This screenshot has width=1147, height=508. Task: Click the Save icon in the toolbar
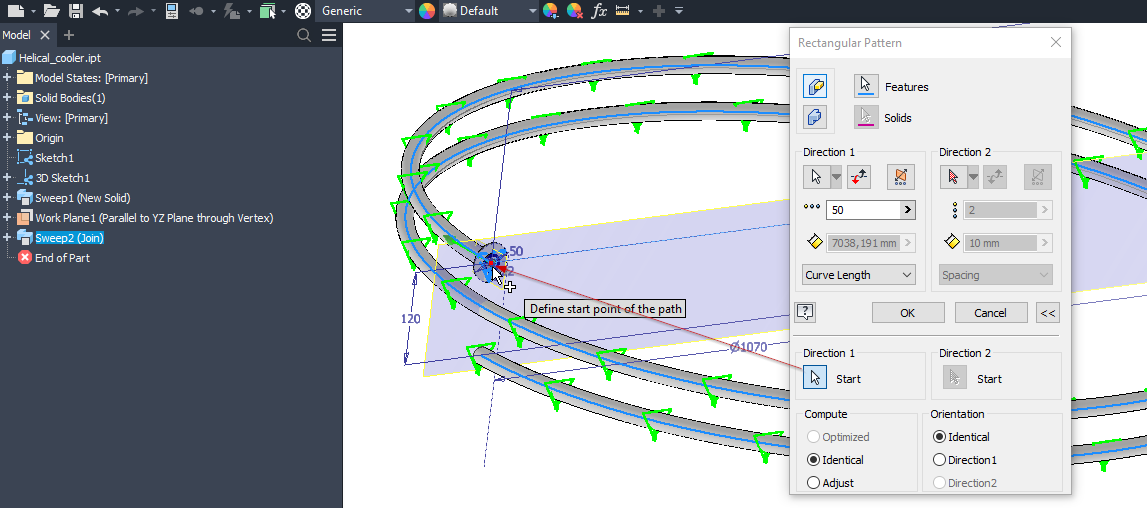pos(76,11)
